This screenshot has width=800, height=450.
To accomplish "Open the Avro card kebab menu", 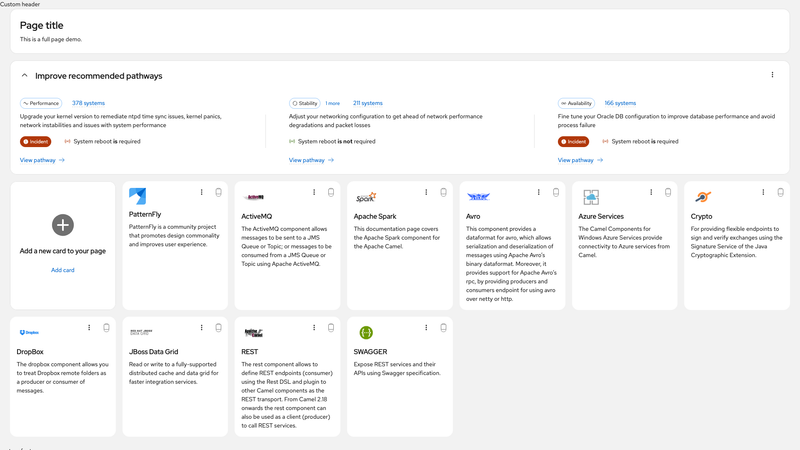I will [538, 192].
